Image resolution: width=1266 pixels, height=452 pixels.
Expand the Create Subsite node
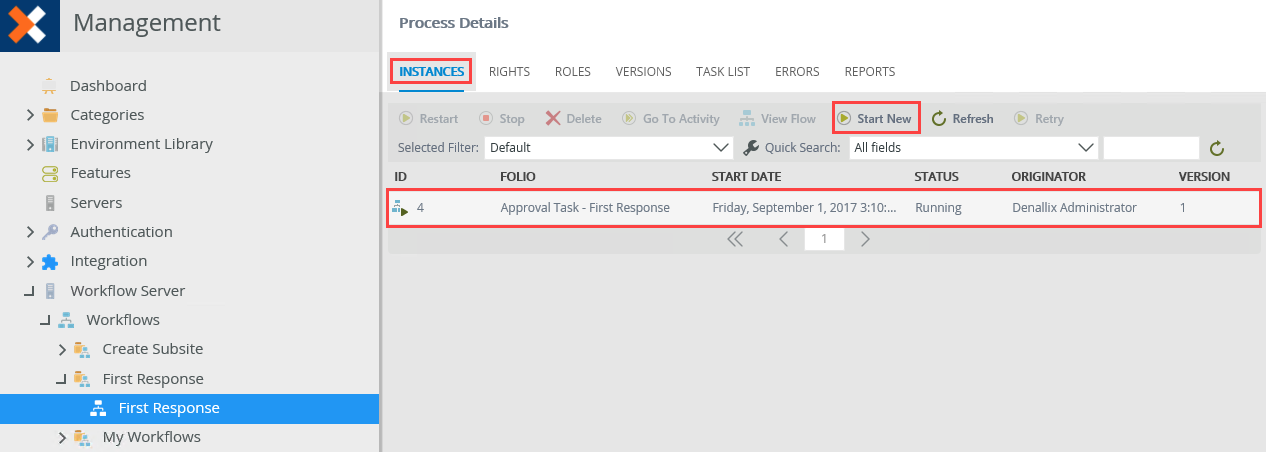[63, 349]
